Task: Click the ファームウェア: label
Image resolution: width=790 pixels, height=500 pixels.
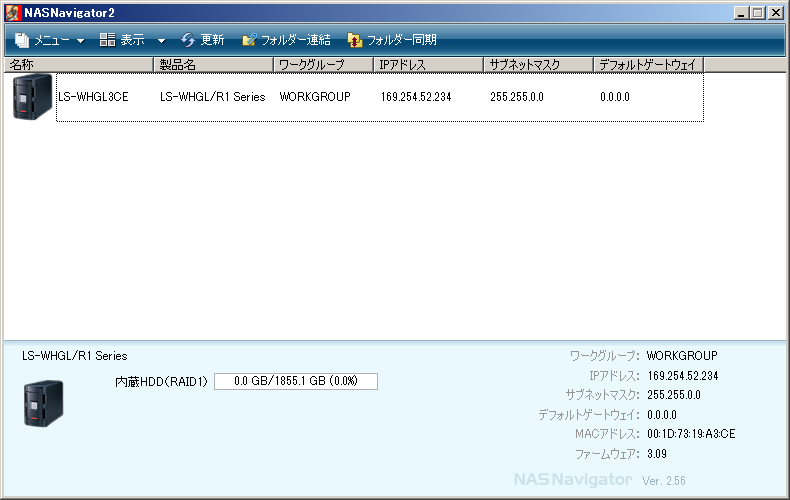Action: (x=608, y=454)
